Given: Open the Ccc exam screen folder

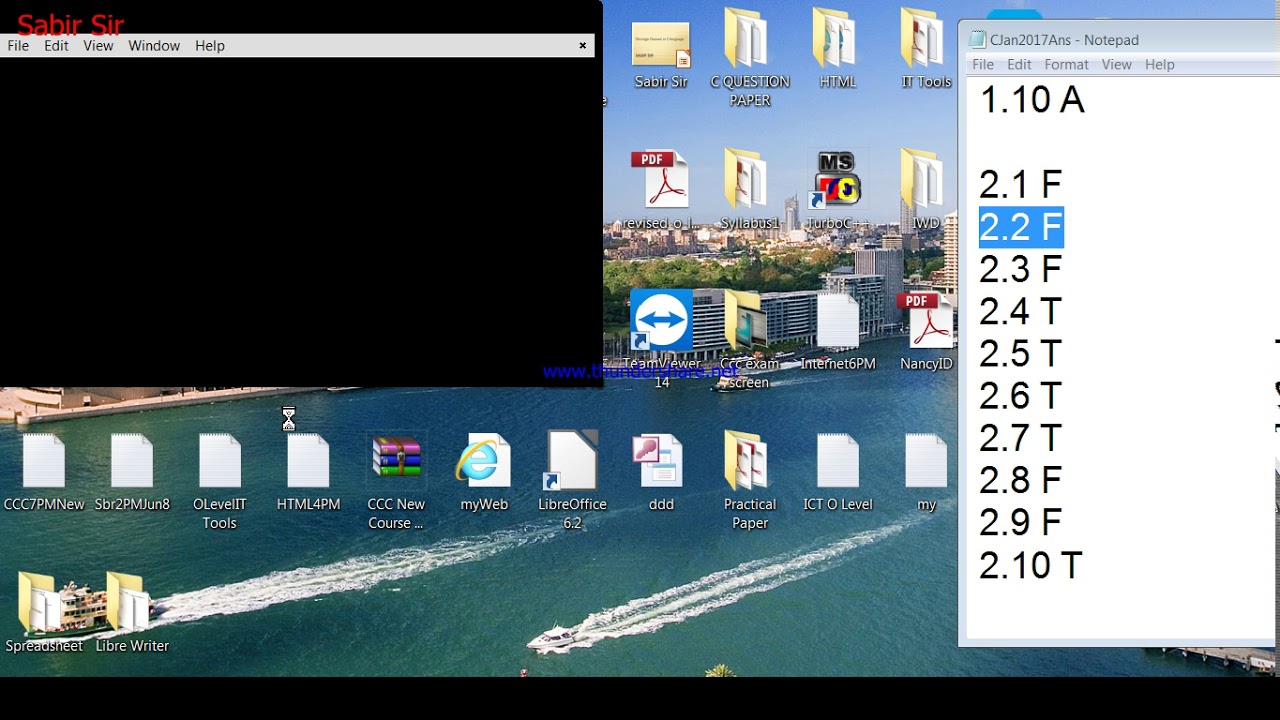Looking at the screenshot, I should 749,338.
